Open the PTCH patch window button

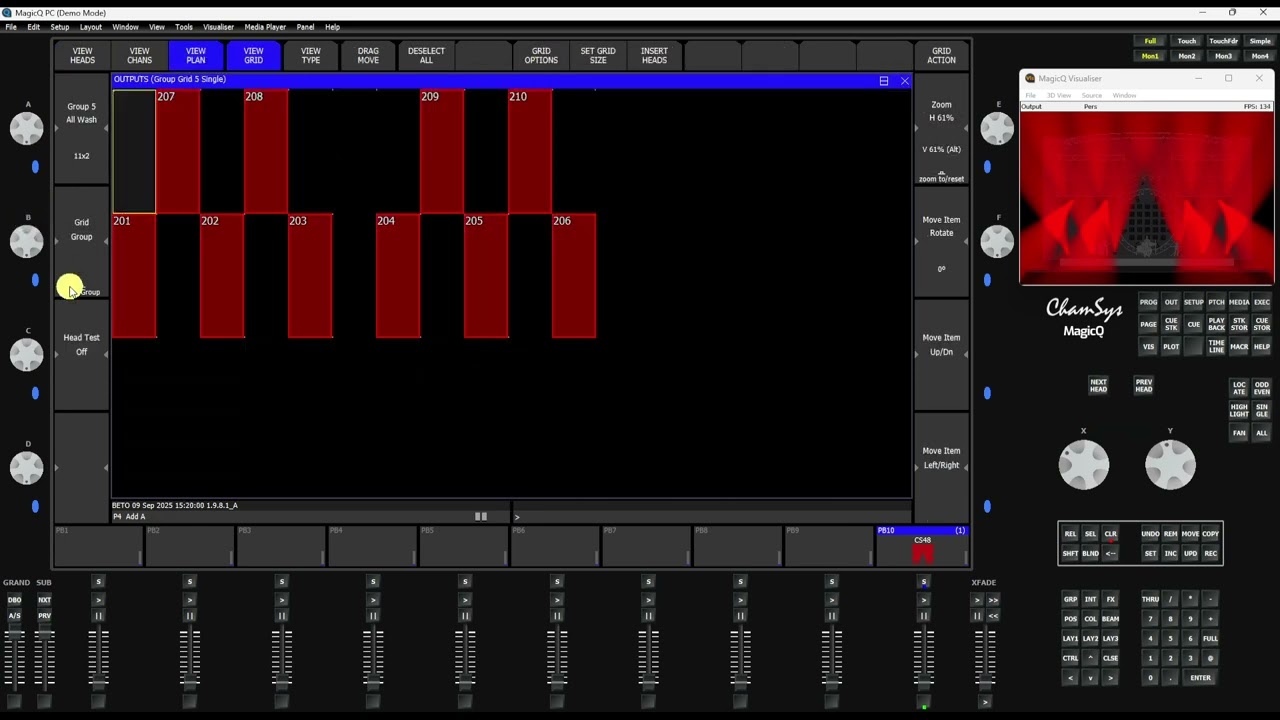click(x=1216, y=302)
